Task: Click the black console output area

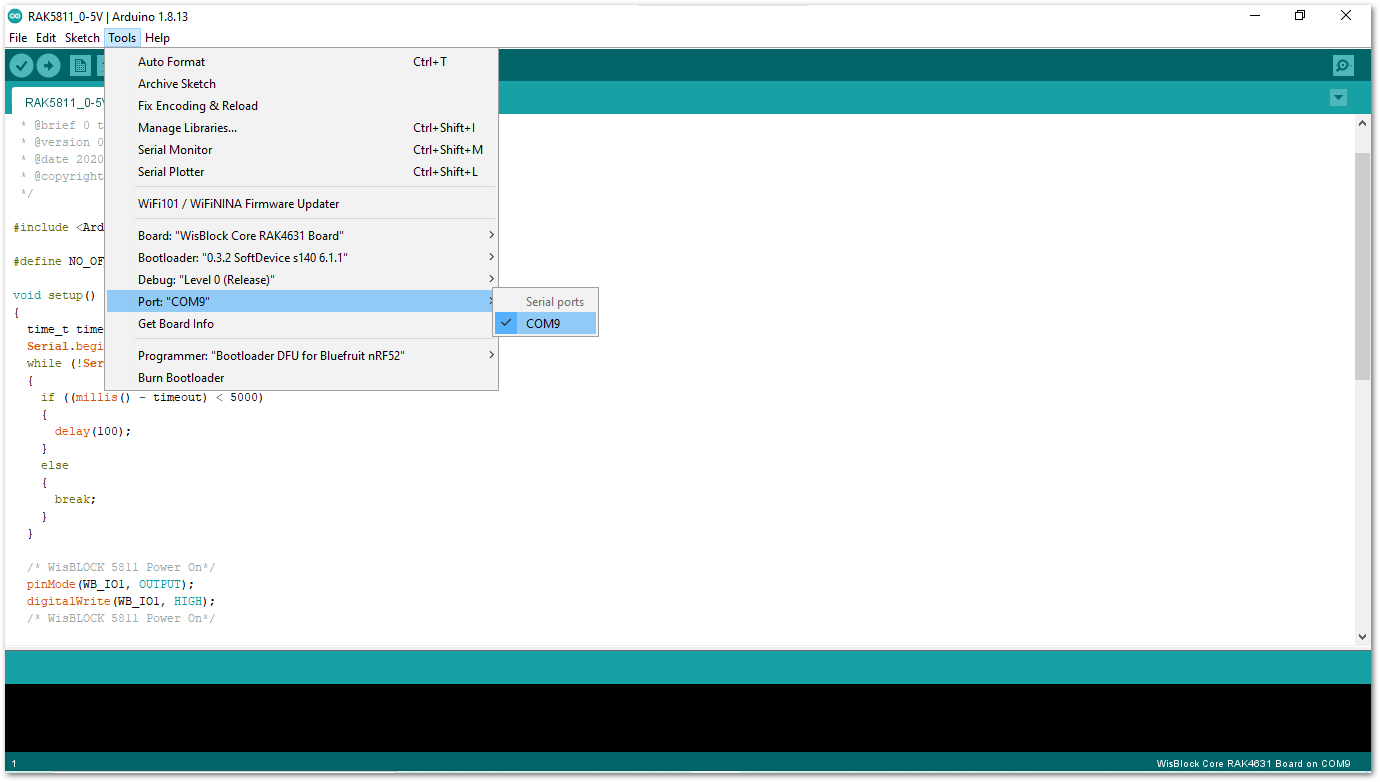Action: coord(688,718)
